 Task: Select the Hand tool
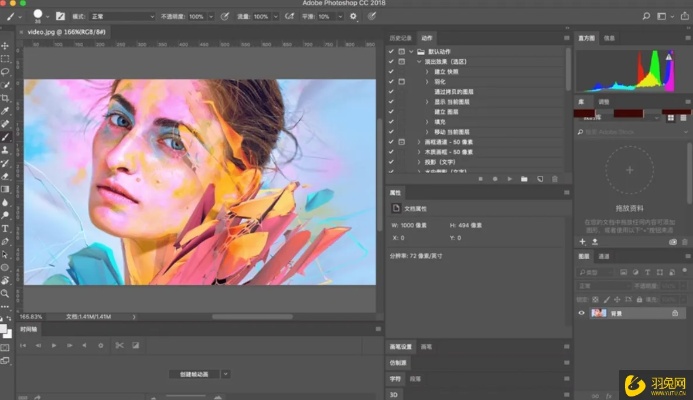[x=5, y=280]
